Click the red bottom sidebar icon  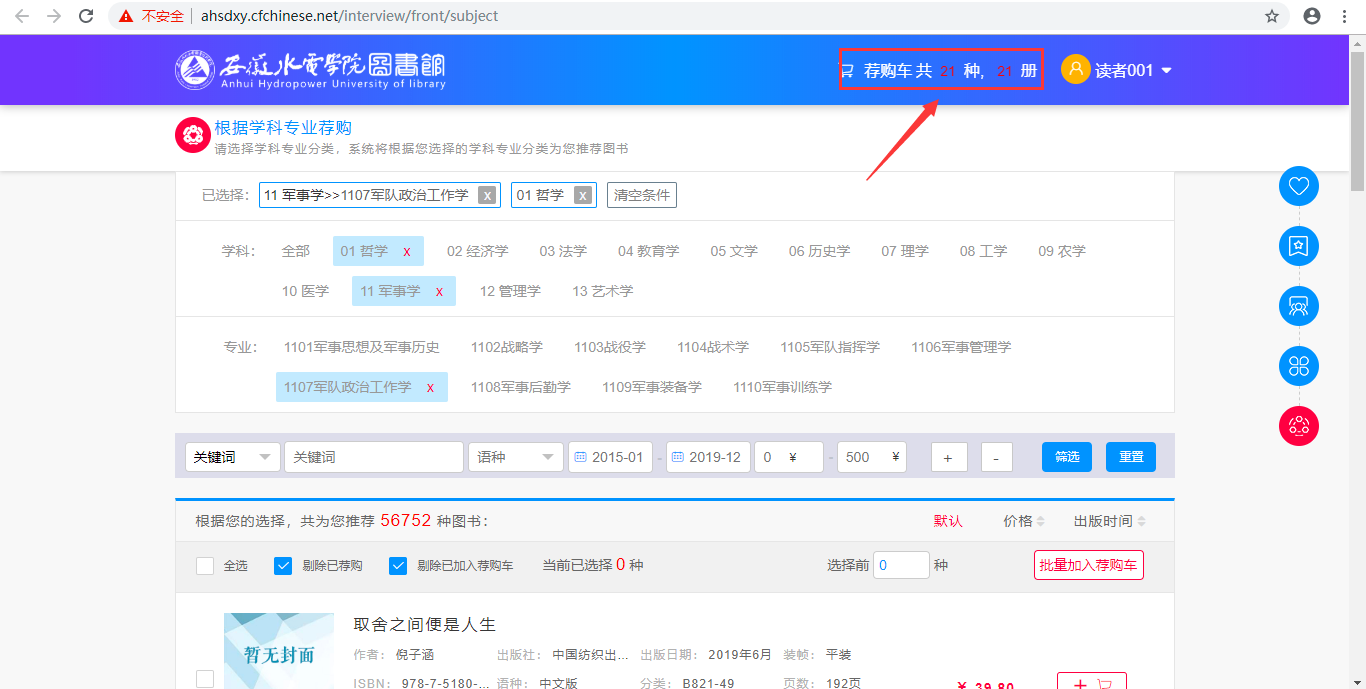click(1298, 426)
